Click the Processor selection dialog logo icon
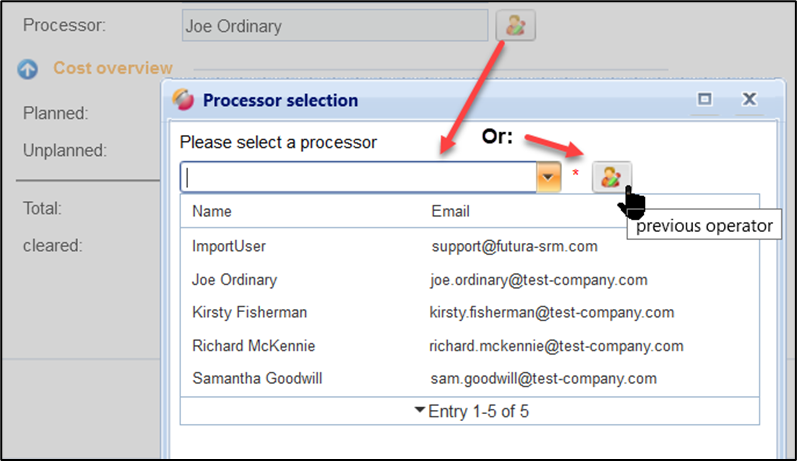The height and width of the screenshot is (461, 797). click(183, 99)
